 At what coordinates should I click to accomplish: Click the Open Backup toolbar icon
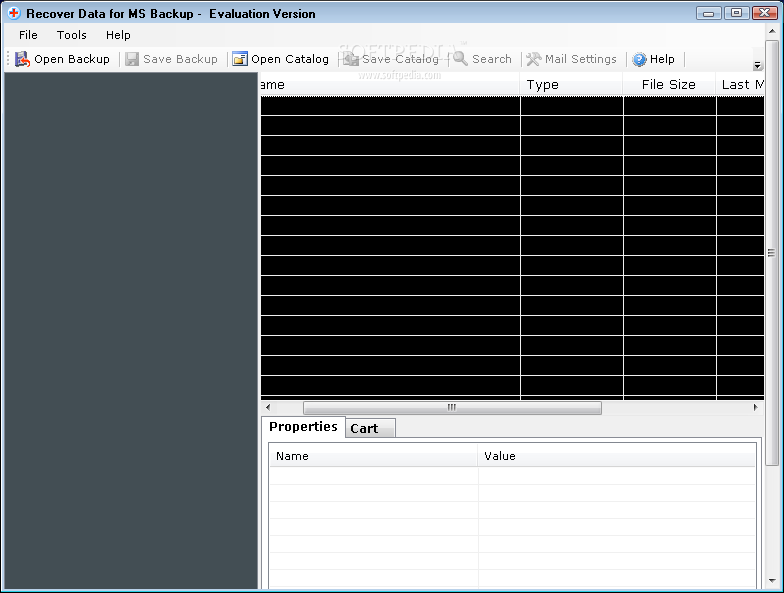point(22,59)
